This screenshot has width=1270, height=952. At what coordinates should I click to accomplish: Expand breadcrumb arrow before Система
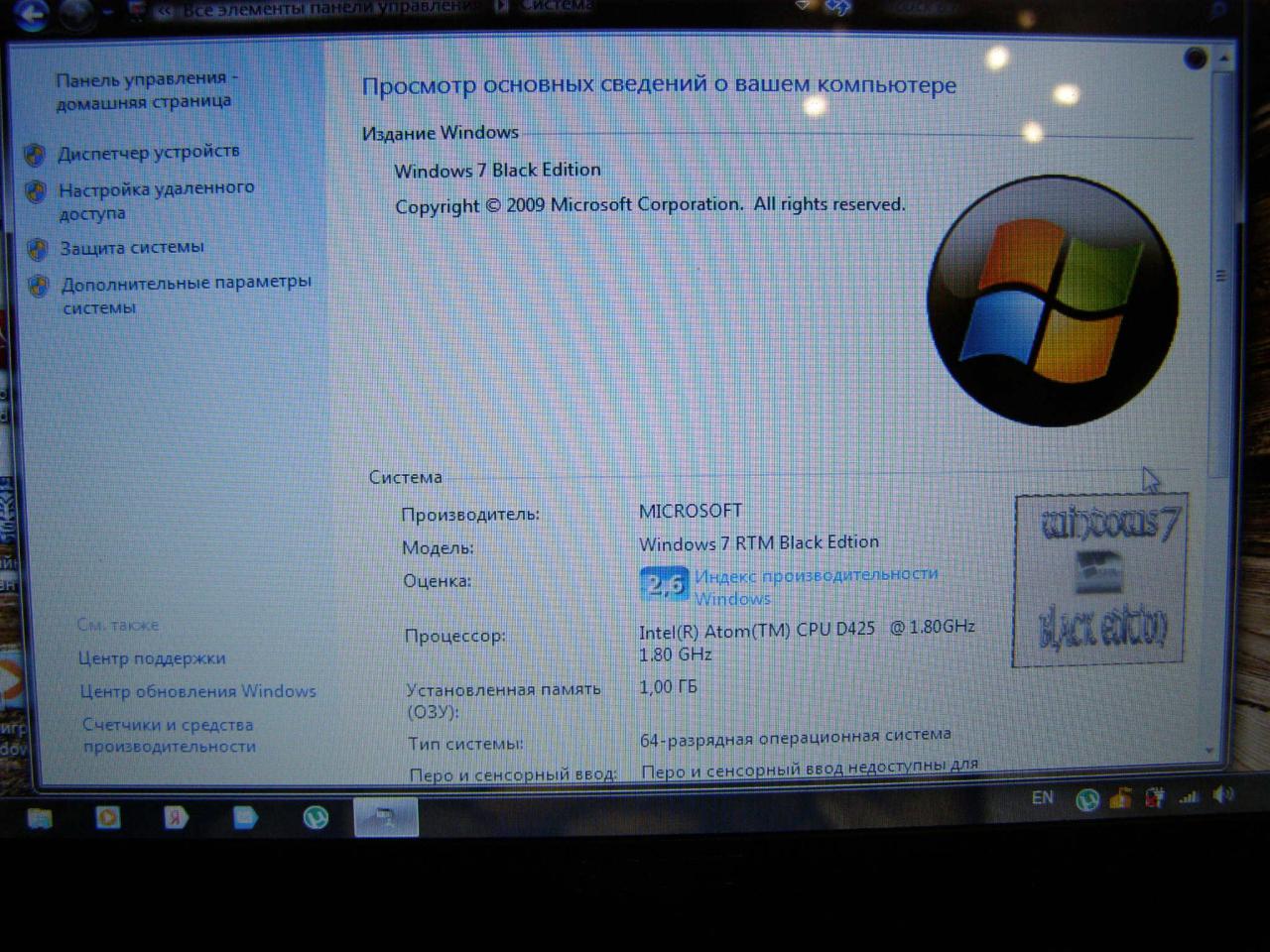[501, 6]
